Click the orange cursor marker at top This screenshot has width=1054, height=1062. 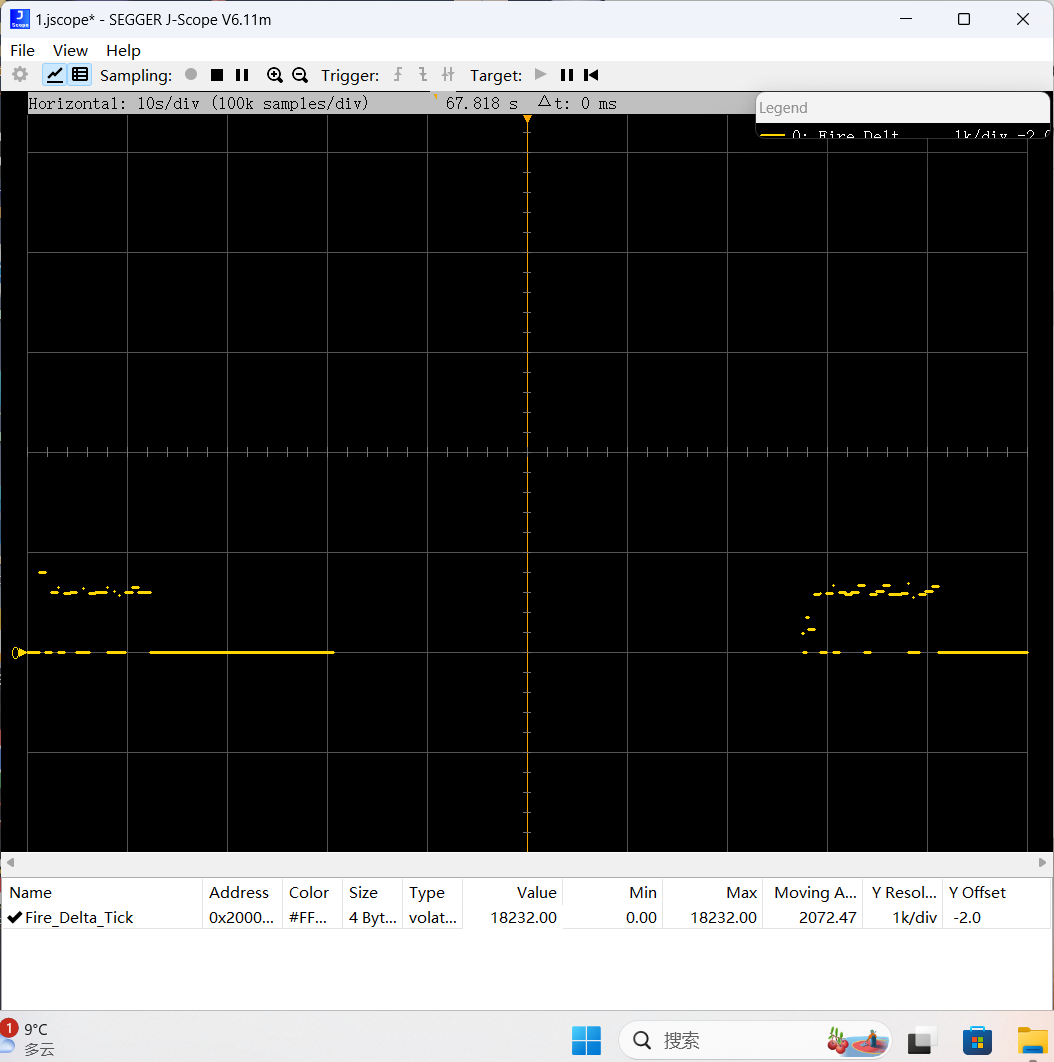527,119
